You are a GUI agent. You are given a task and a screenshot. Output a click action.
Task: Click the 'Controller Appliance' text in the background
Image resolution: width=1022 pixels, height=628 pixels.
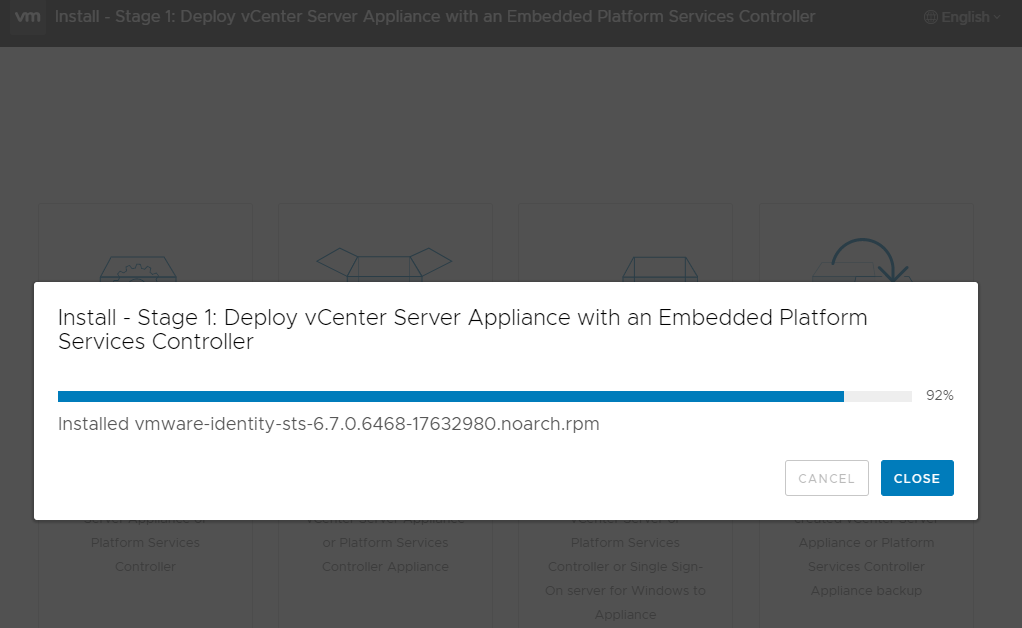(385, 567)
